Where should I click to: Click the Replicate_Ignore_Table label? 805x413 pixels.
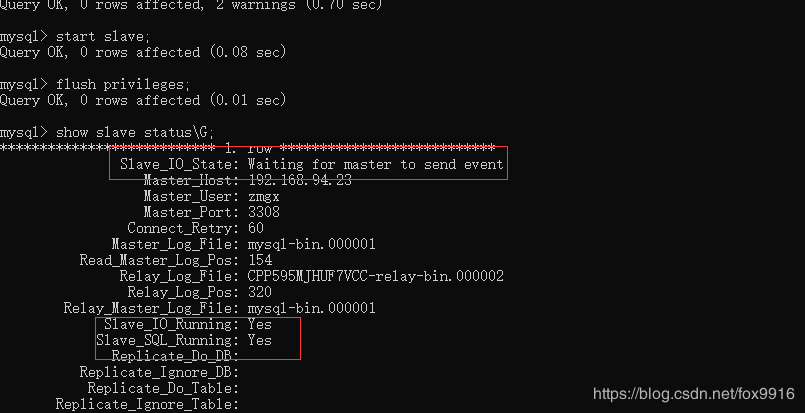point(147,404)
